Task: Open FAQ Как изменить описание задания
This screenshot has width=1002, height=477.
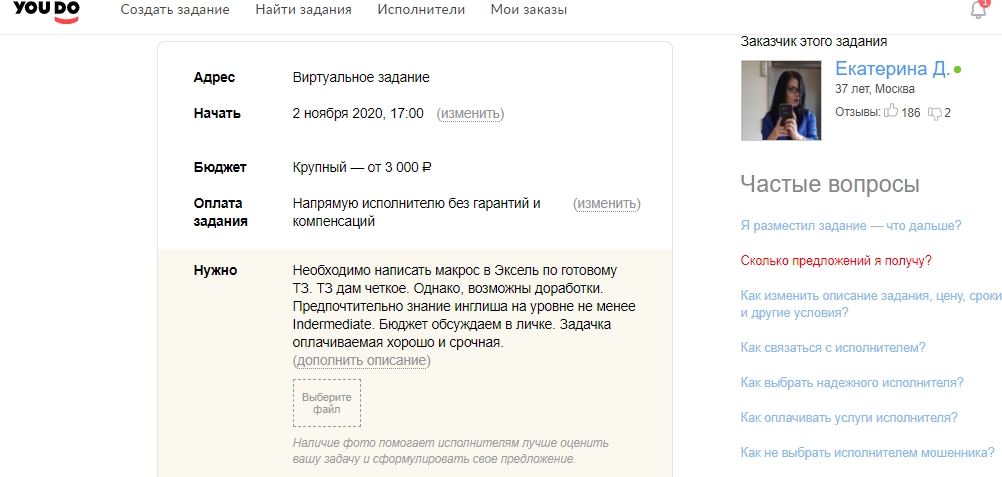Action: pyautogui.click(x=871, y=304)
